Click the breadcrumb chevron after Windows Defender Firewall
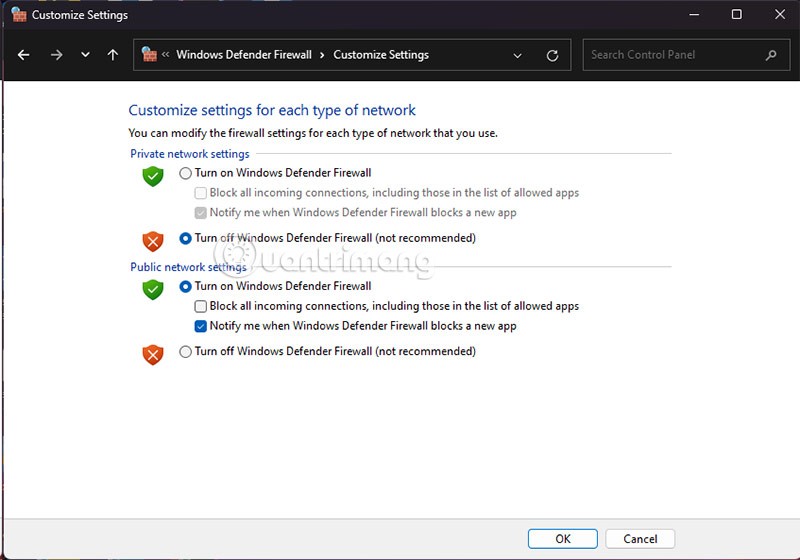 pyautogui.click(x=322, y=55)
